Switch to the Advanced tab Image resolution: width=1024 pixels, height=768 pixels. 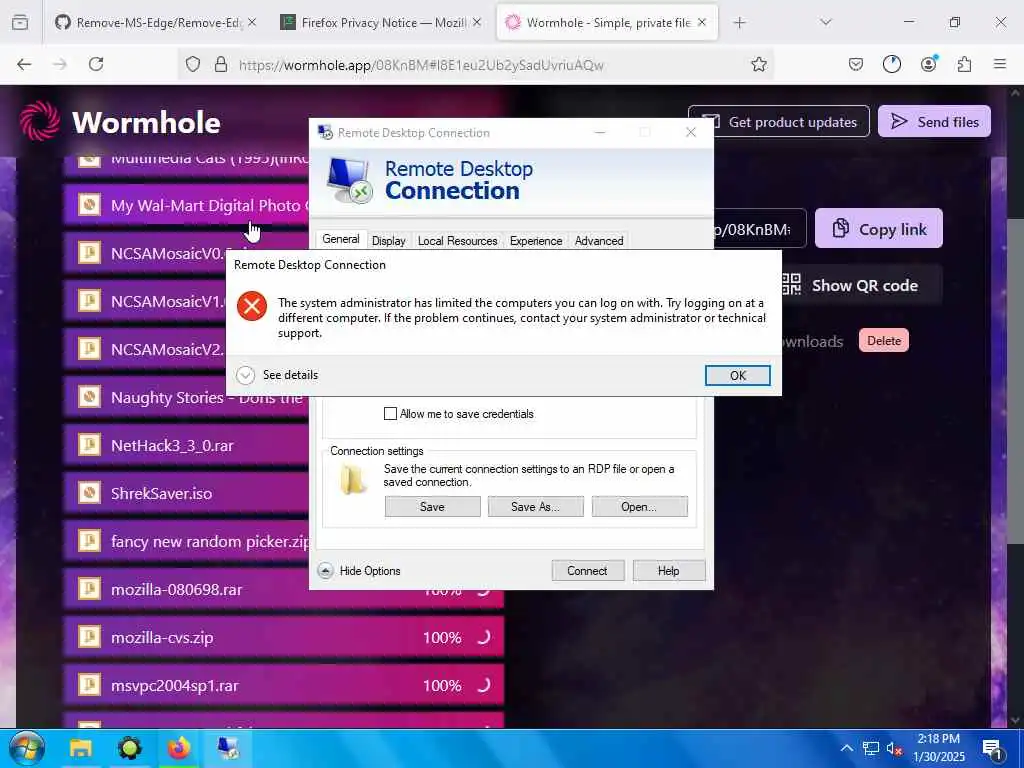coord(599,241)
